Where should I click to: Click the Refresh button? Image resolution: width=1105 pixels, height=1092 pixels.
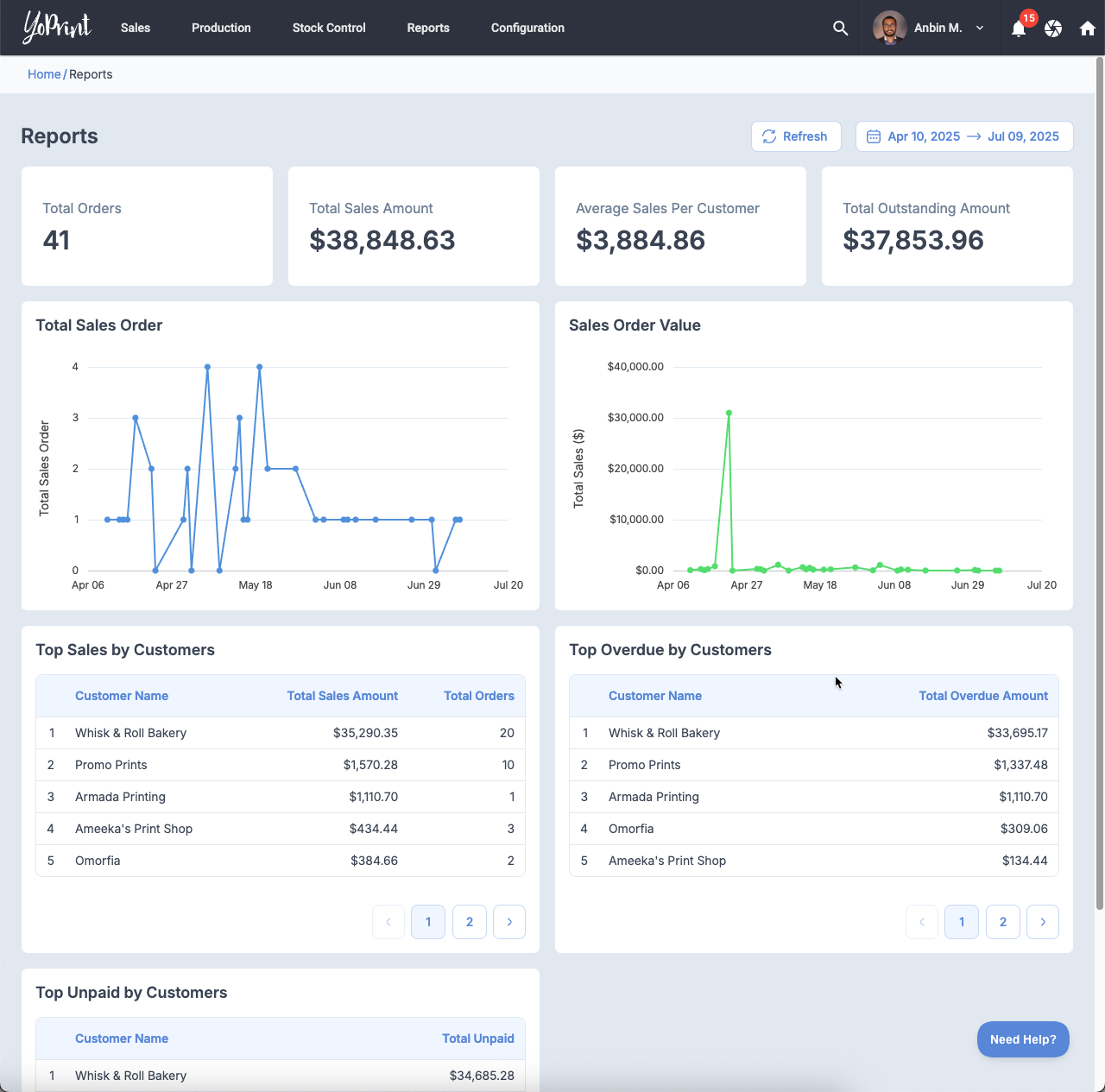(795, 136)
